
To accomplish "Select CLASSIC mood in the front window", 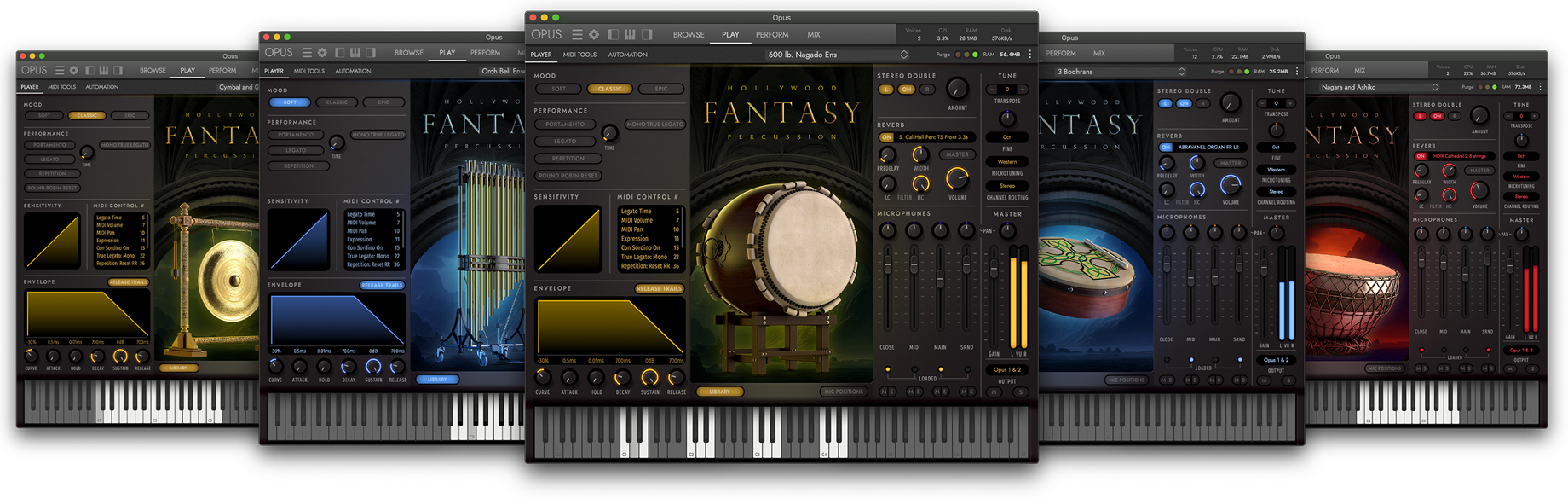I will [610, 89].
